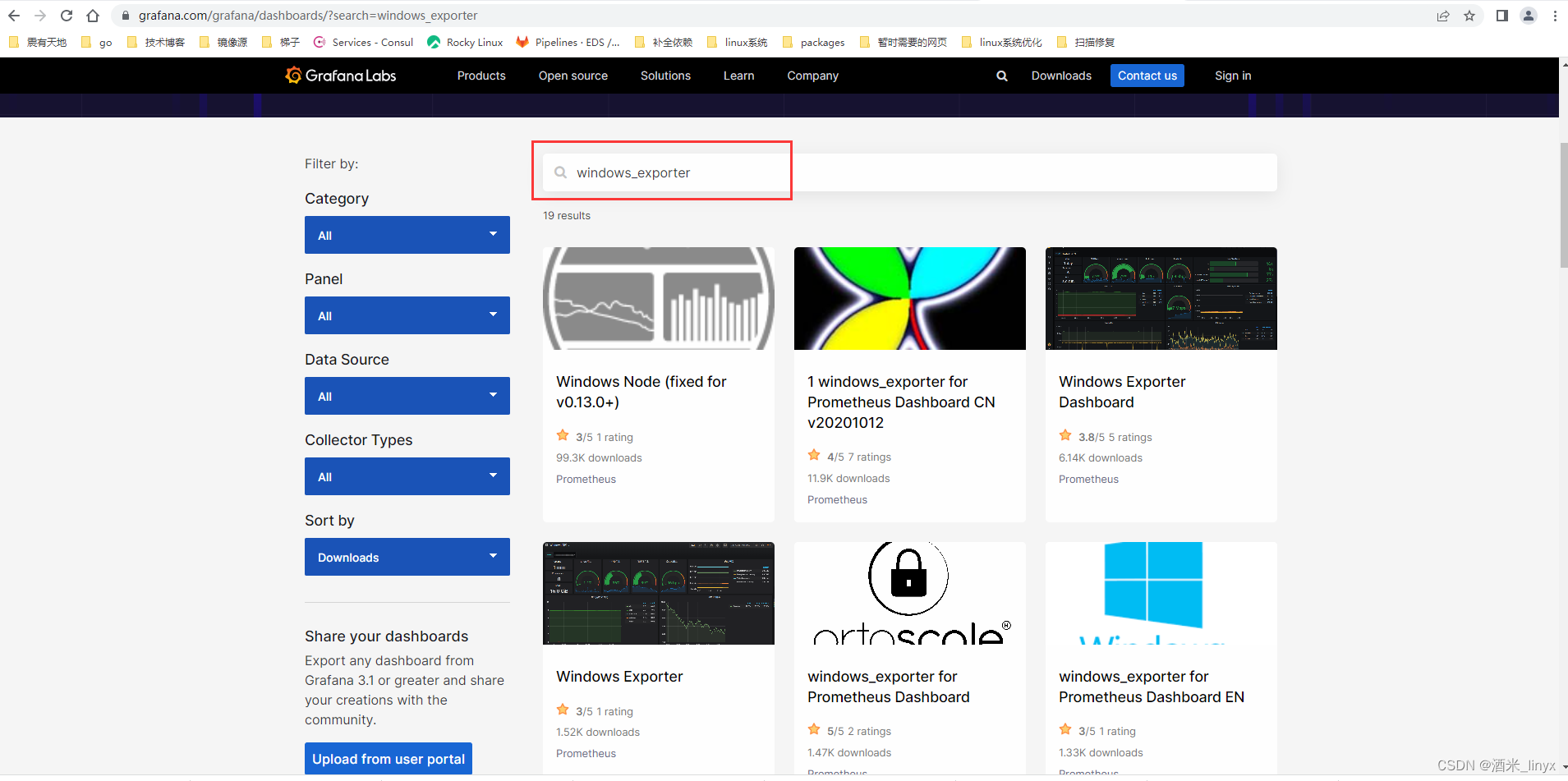Expand the Category filter dropdown
Image resolution: width=1568 pixels, height=781 pixels.
(x=407, y=235)
